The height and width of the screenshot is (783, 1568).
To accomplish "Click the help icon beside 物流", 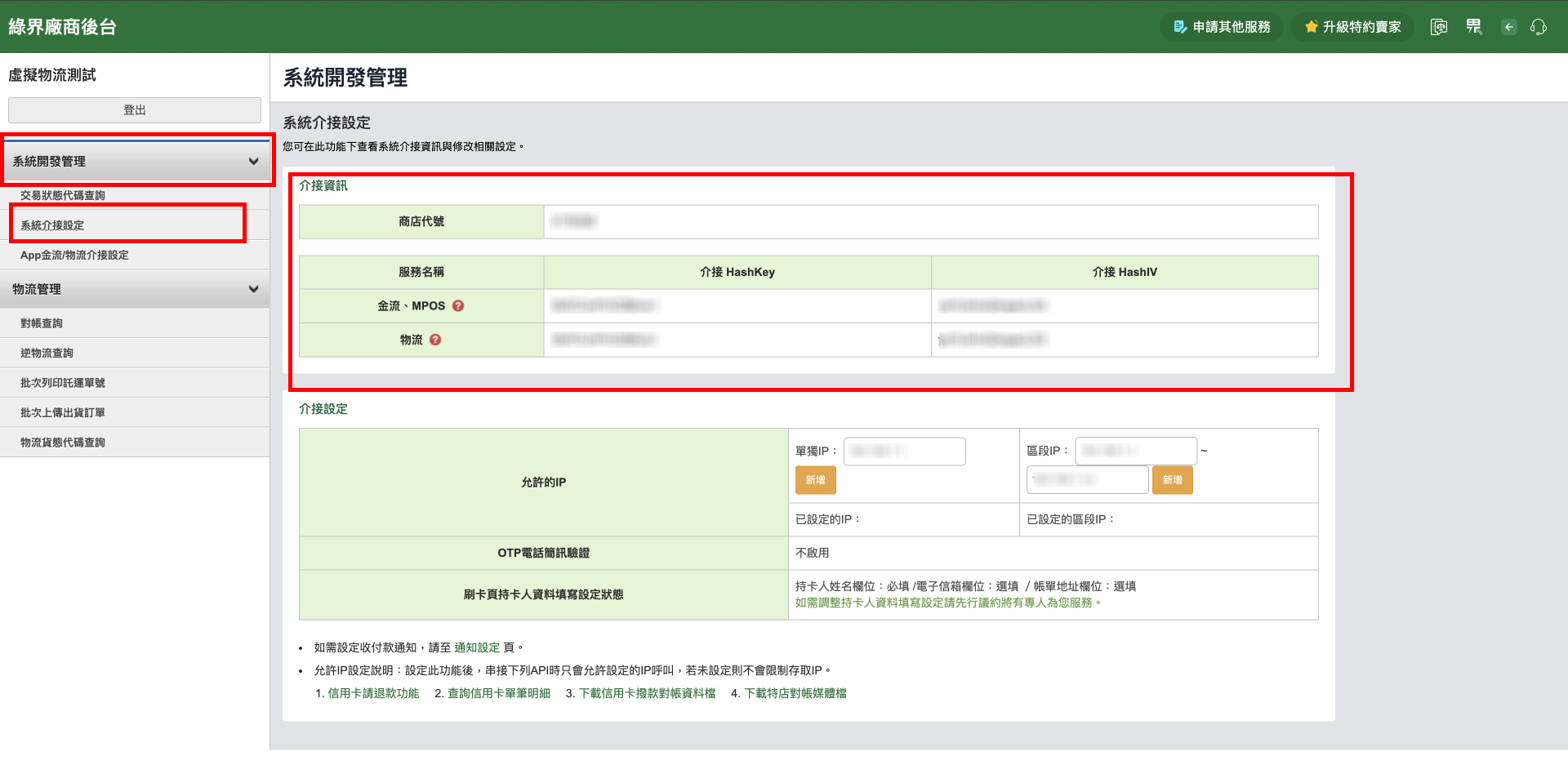I will pyautogui.click(x=435, y=340).
